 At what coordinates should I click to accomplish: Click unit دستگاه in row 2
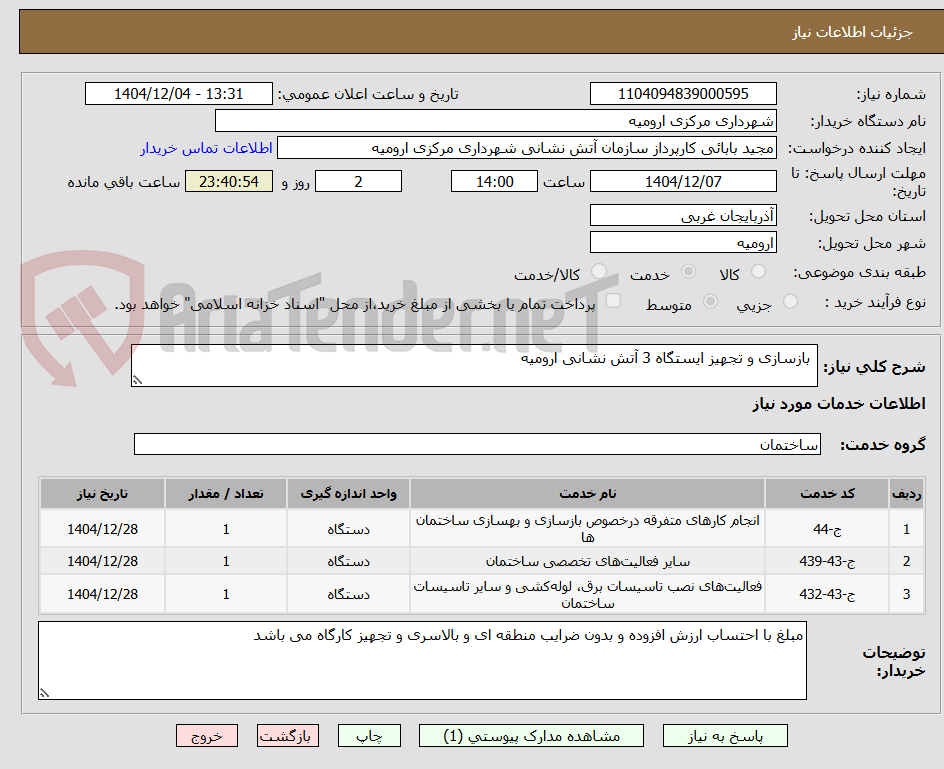pyautogui.click(x=348, y=561)
